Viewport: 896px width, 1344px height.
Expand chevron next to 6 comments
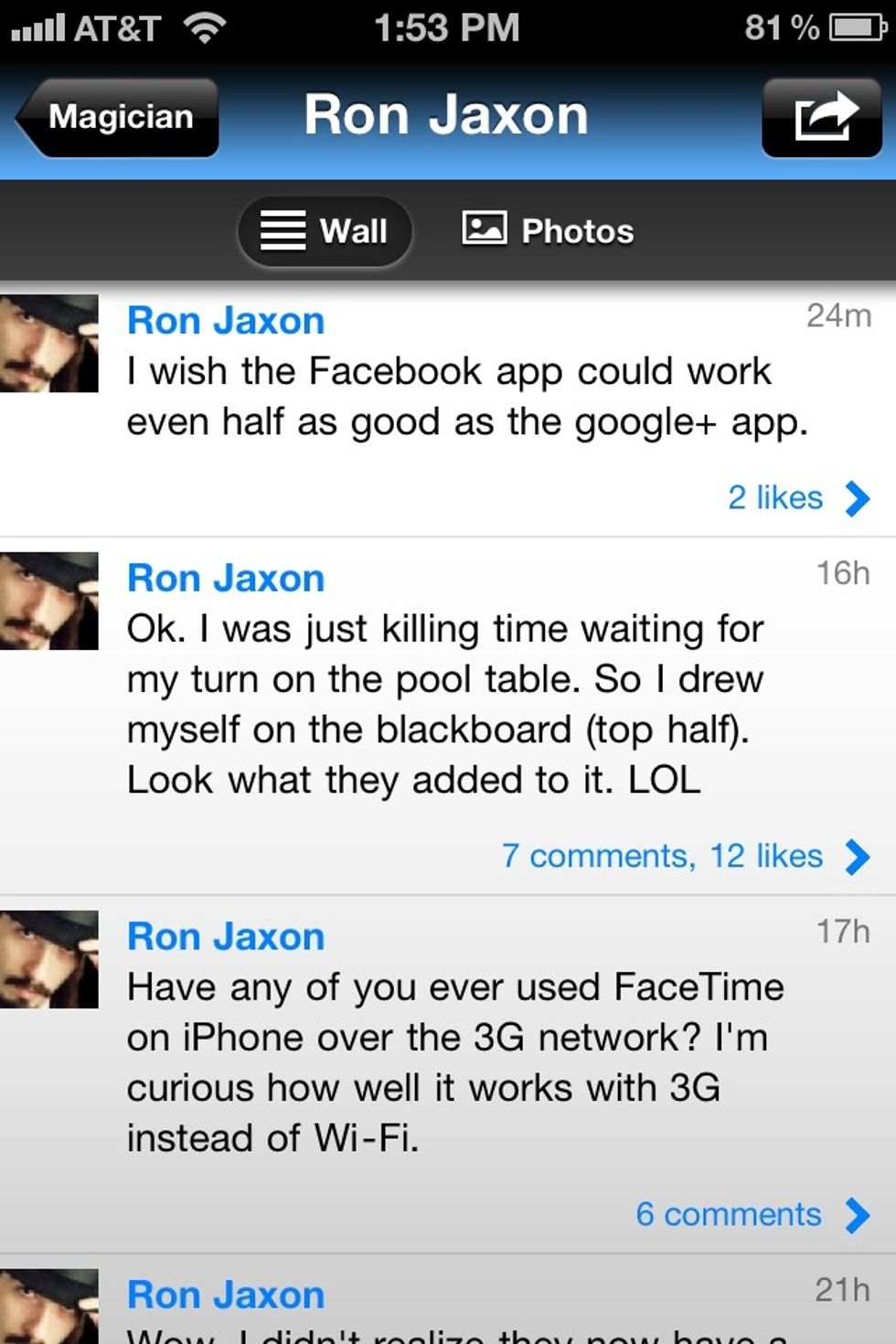point(858,1215)
